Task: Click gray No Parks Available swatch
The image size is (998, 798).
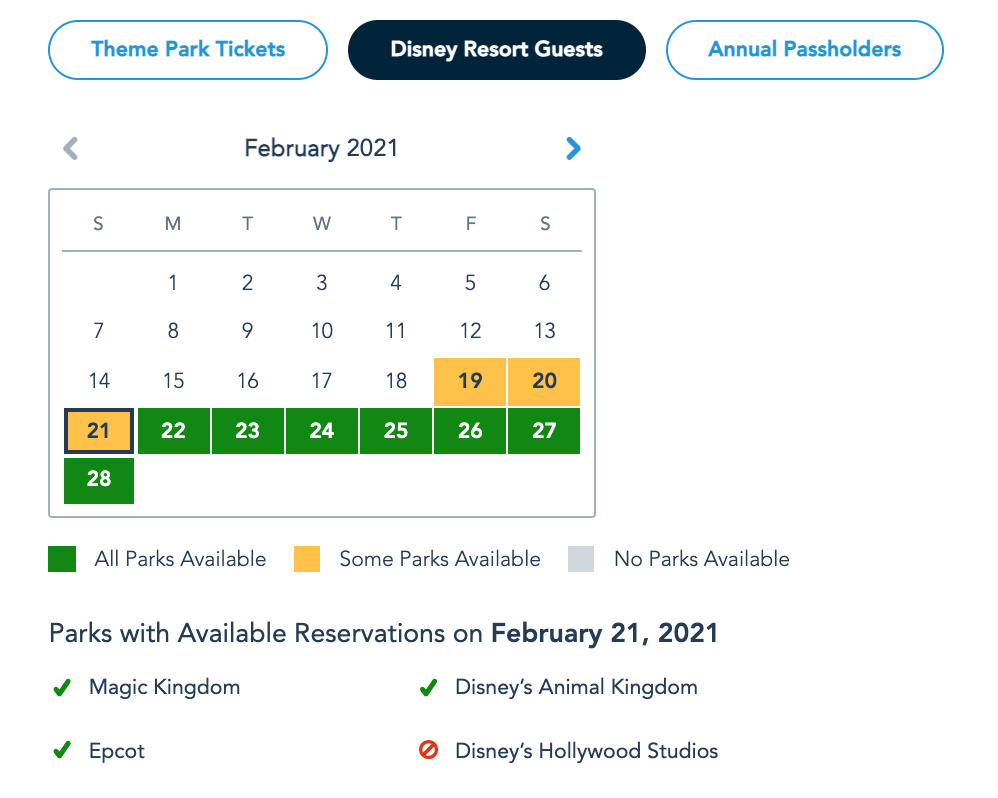Action: pyautogui.click(x=581, y=559)
